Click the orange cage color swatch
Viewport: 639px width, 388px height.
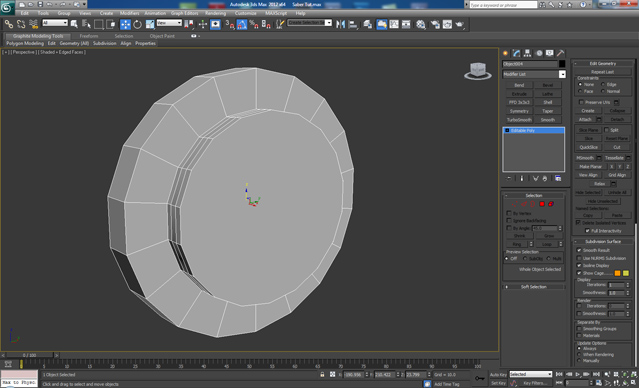[617, 273]
